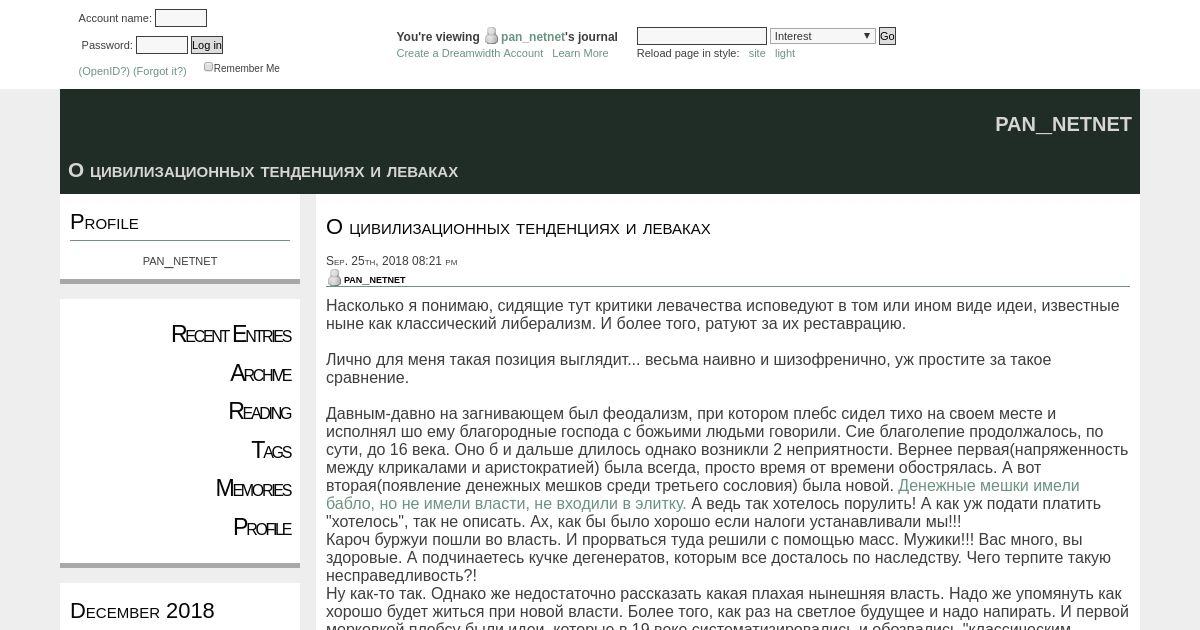Focus the Password input field

point(162,45)
